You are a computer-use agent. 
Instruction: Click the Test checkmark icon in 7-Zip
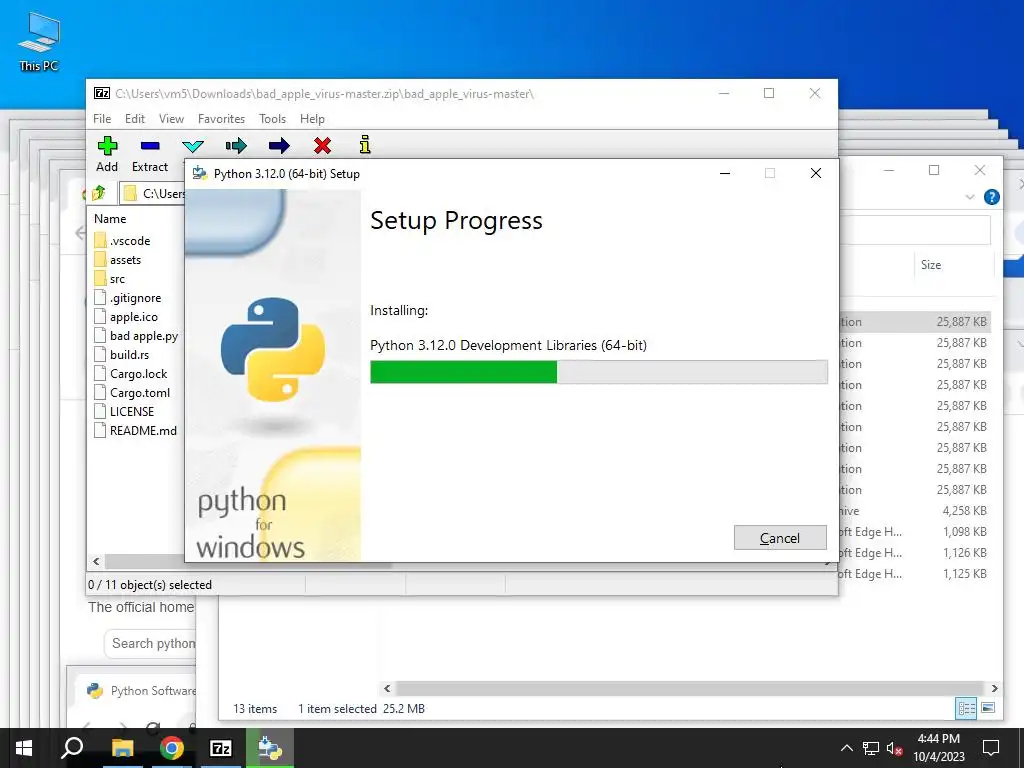(193, 146)
